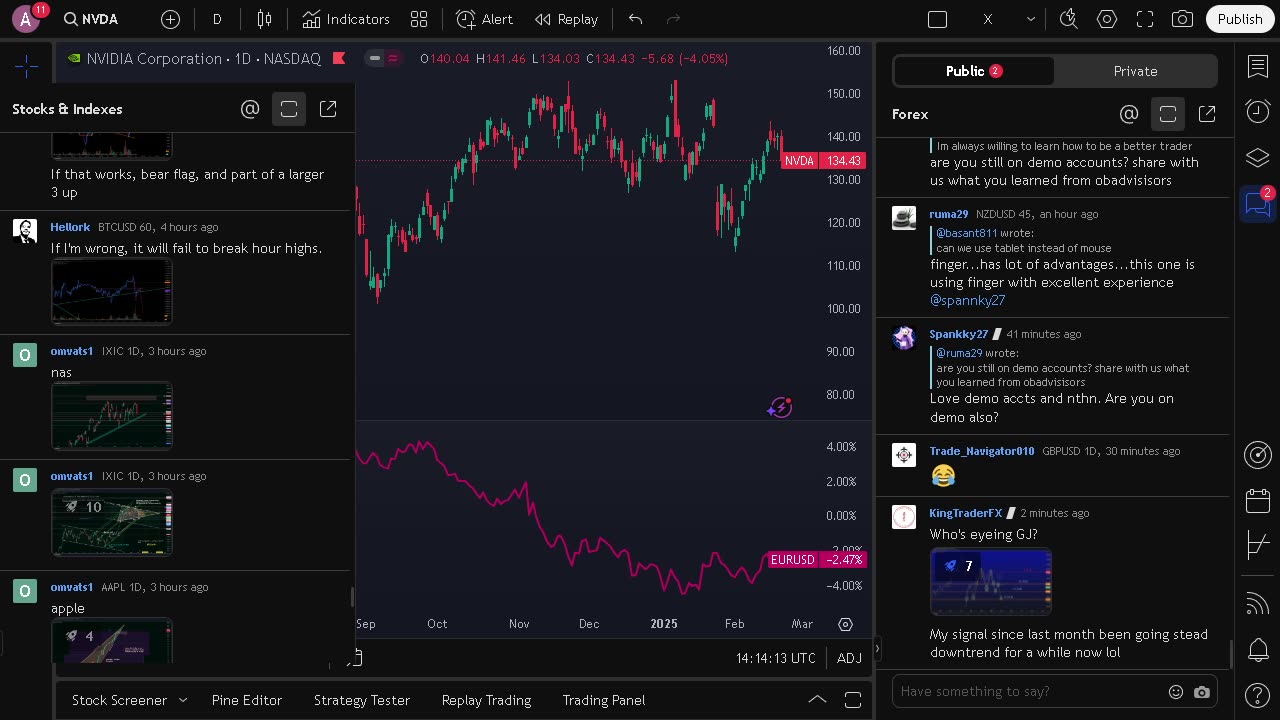This screenshot has width=1280, height=720.
Task: Maximize the bottom panel
Action: (x=853, y=700)
